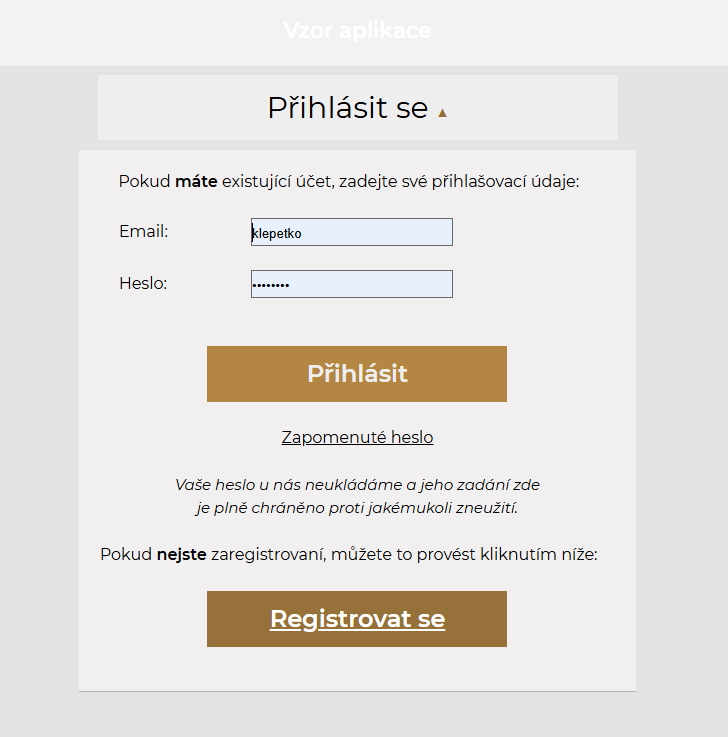Focus the Email input field
The height and width of the screenshot is (737, 728).
pyautogui.click(x=380, y=232)
